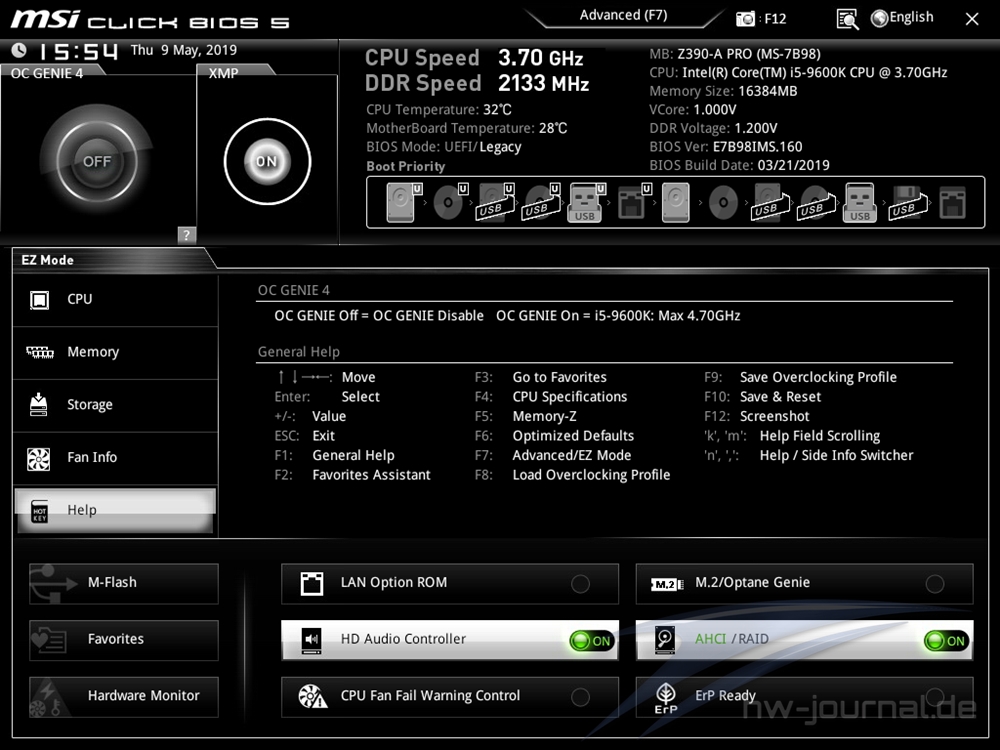Select the legacy USB hard disk boot icon
This screenshot has height=750, width=1000.
point(770,203)
